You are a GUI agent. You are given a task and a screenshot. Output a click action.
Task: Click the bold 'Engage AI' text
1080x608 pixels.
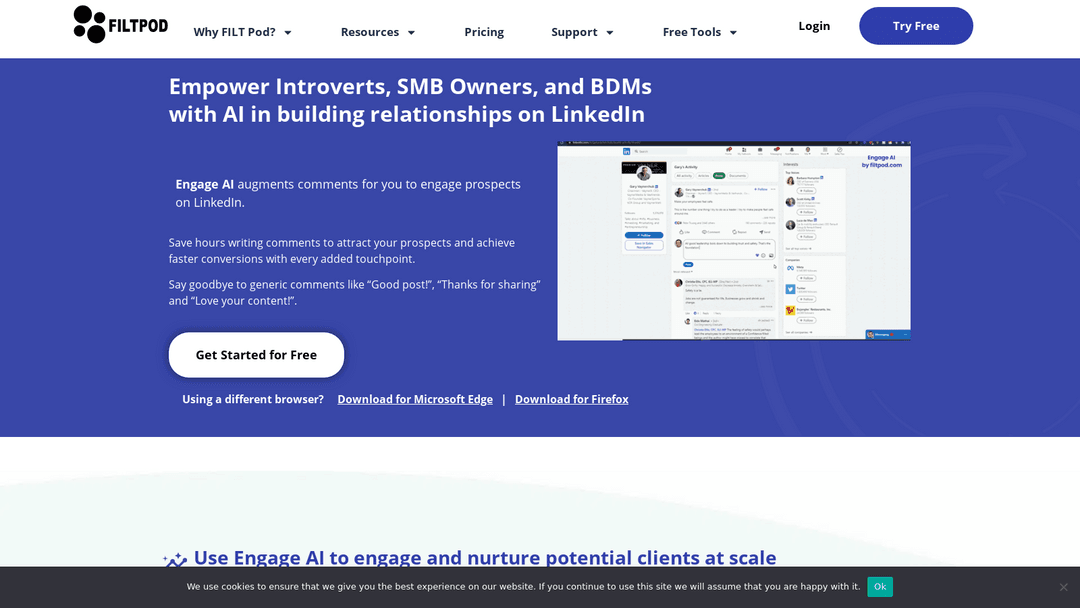205,185
